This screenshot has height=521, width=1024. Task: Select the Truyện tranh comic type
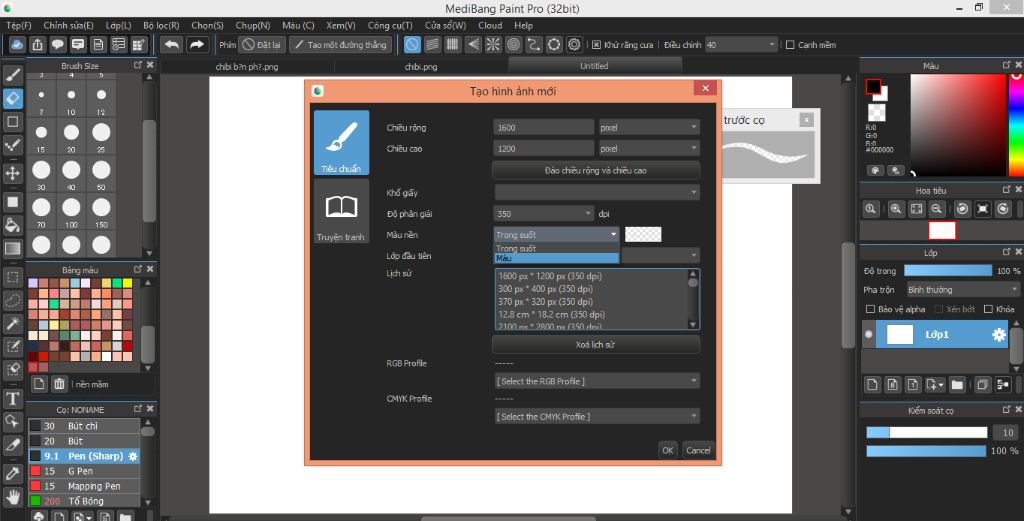341,211
